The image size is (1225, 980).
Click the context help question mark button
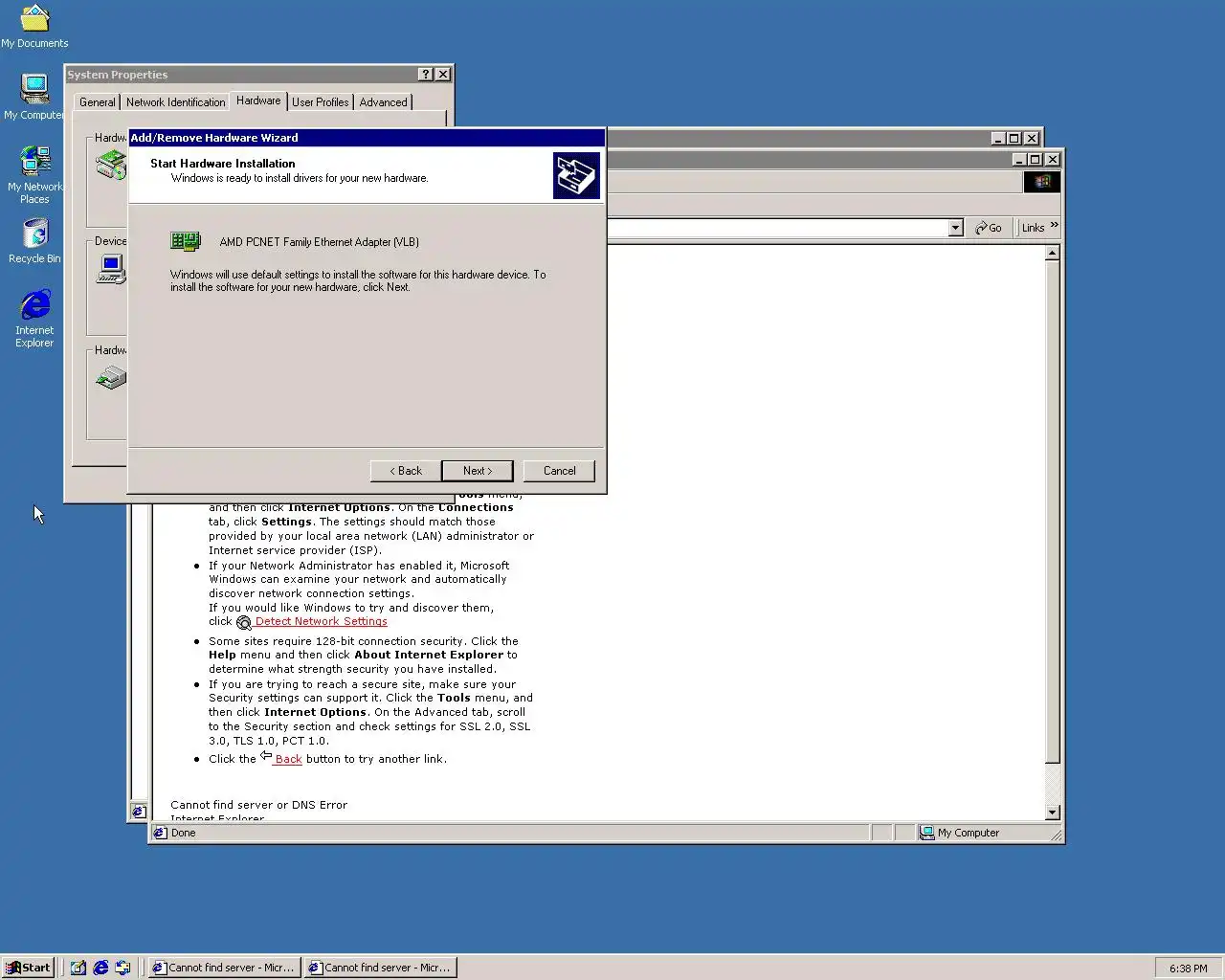tap(426, 75)
